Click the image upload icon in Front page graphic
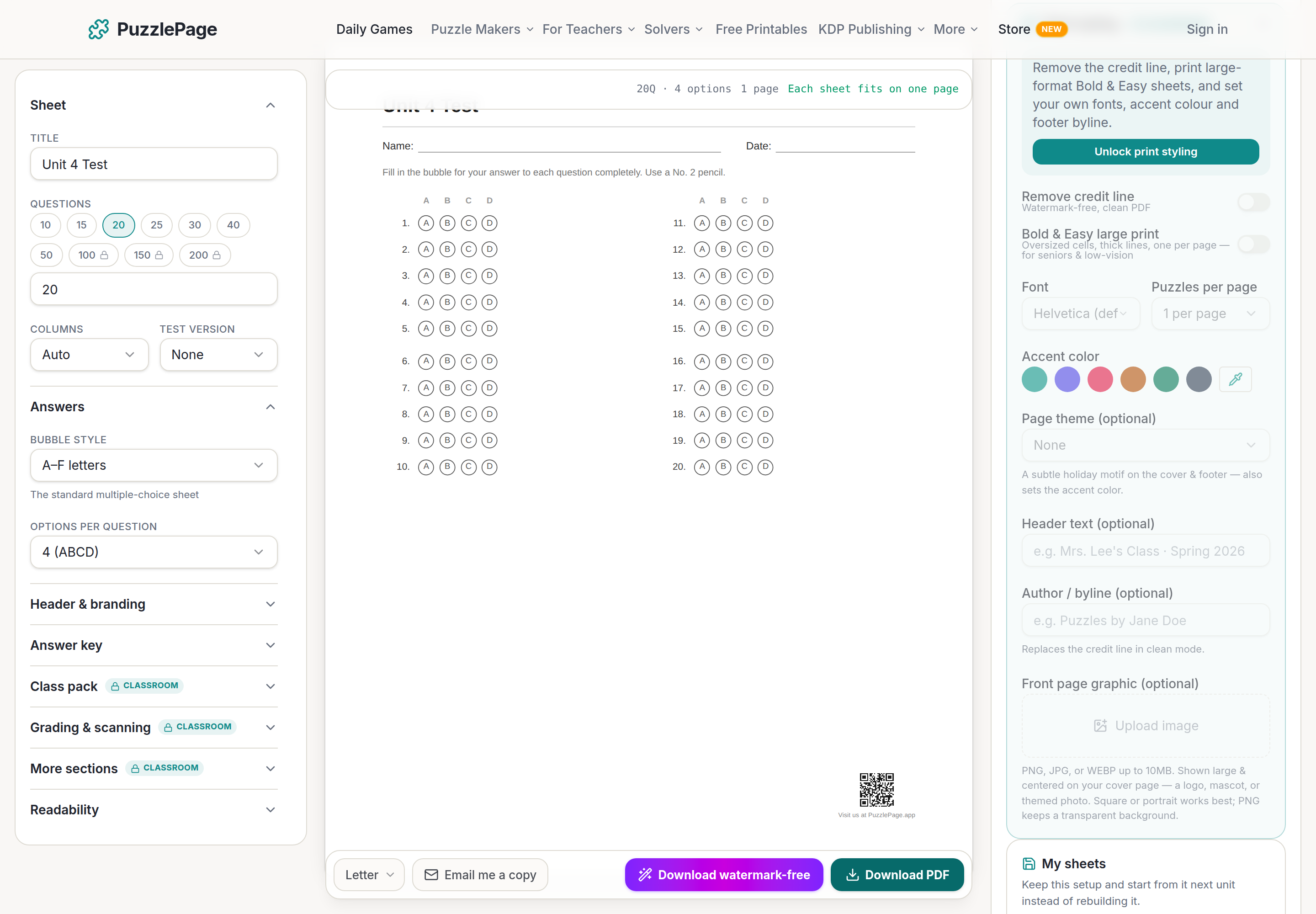 point(1100,726)
